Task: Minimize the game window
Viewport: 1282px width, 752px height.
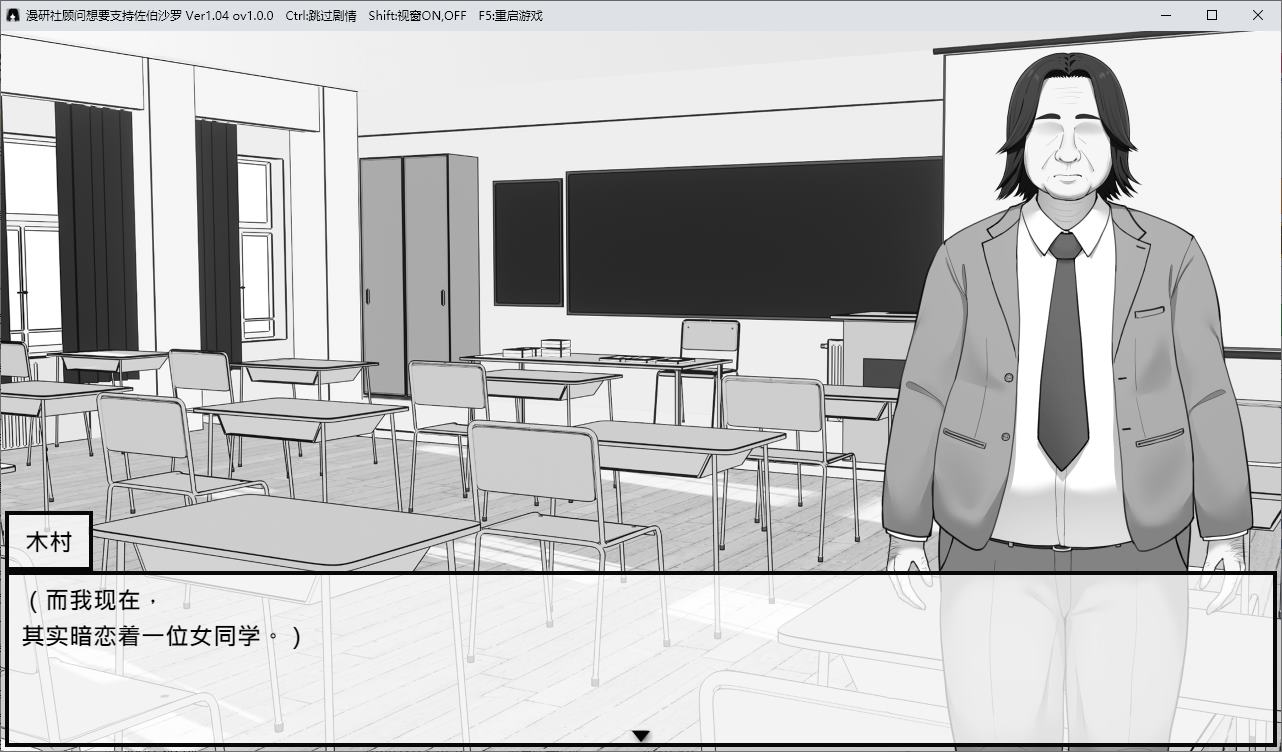Action: (x=1166, y=15)
